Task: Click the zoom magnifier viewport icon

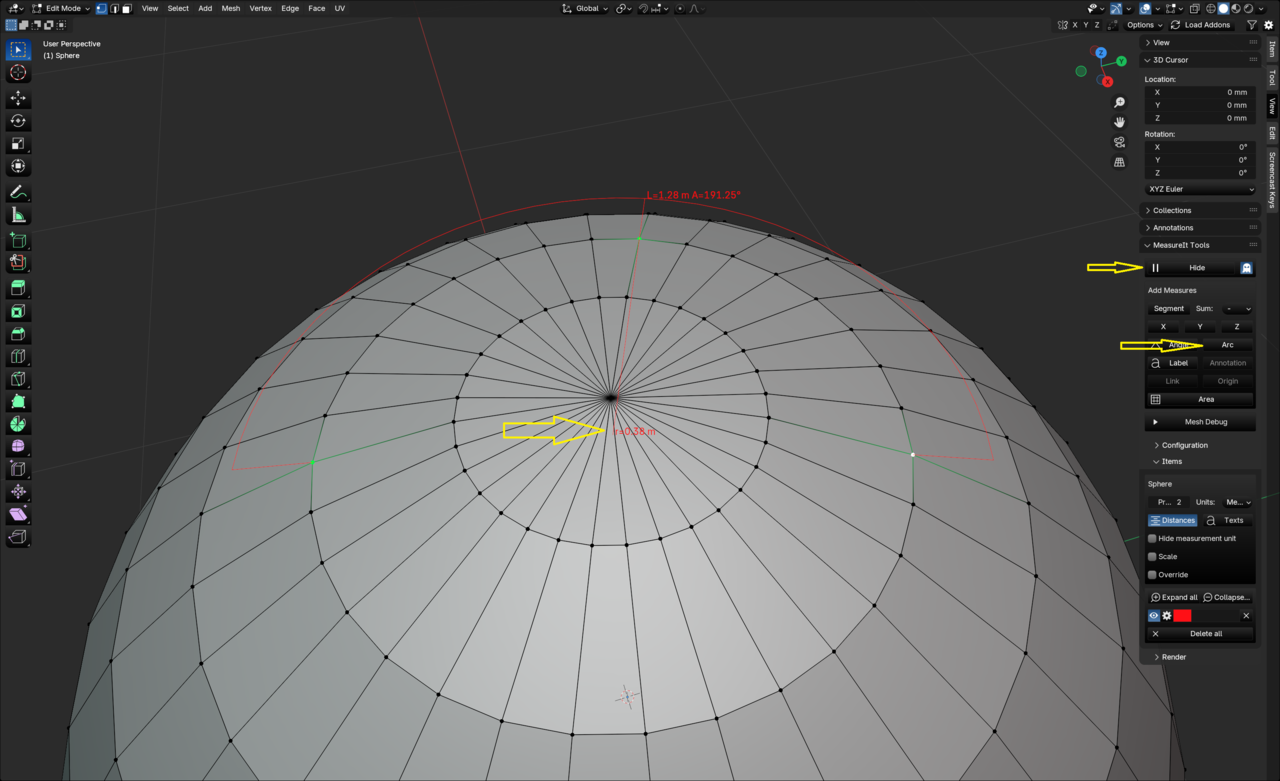Action: (x=1120, y=102)
